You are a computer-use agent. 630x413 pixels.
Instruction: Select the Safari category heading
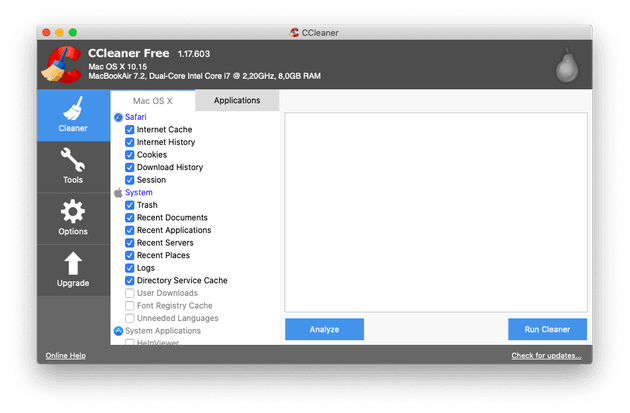tap(135, 117)
